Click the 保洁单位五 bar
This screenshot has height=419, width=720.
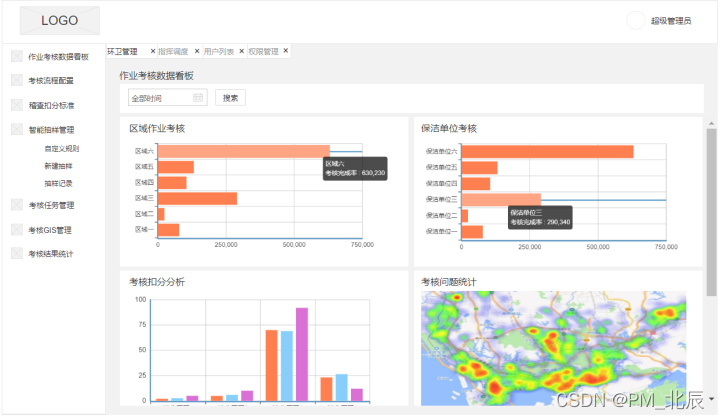point(479,168)
